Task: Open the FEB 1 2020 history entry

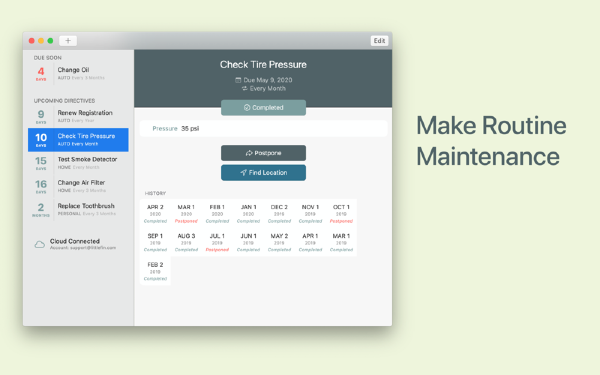Action: (217, 214)
